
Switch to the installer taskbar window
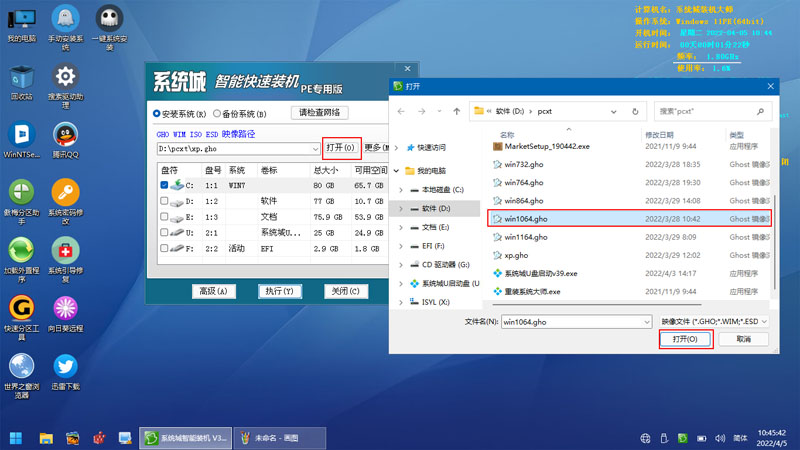point(186,438)
